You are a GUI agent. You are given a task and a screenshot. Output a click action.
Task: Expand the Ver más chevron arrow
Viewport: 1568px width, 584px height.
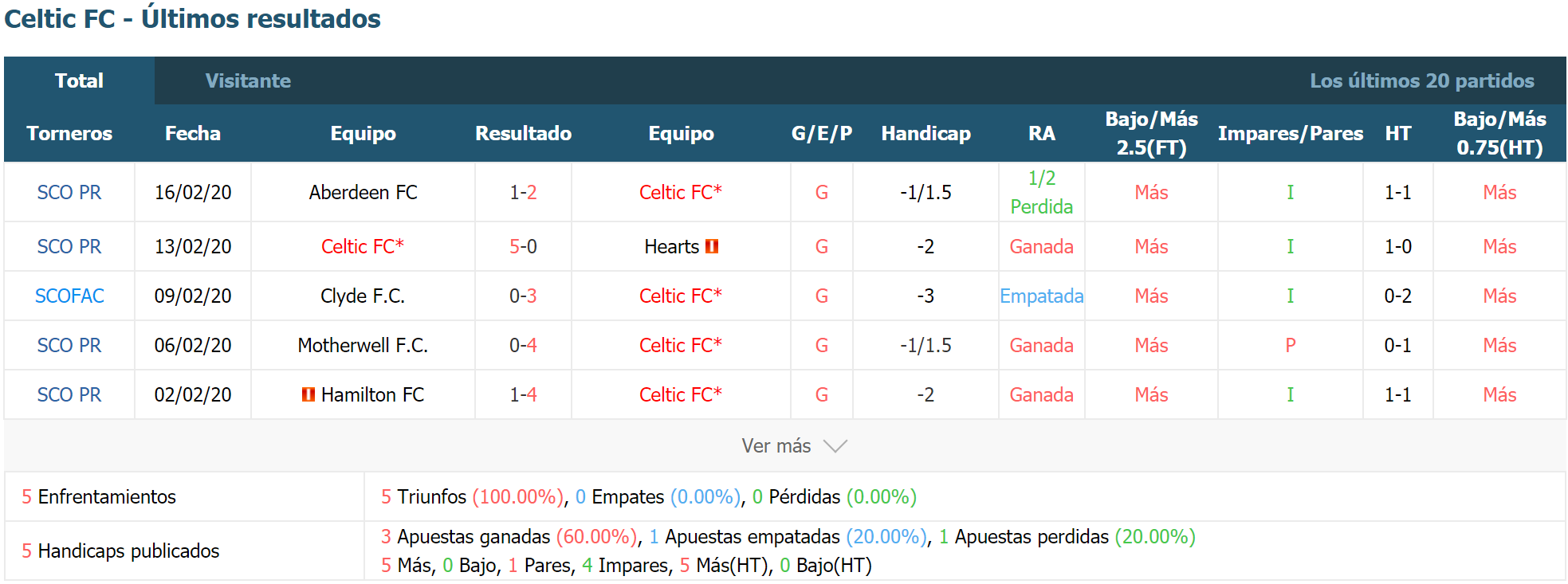835,446
